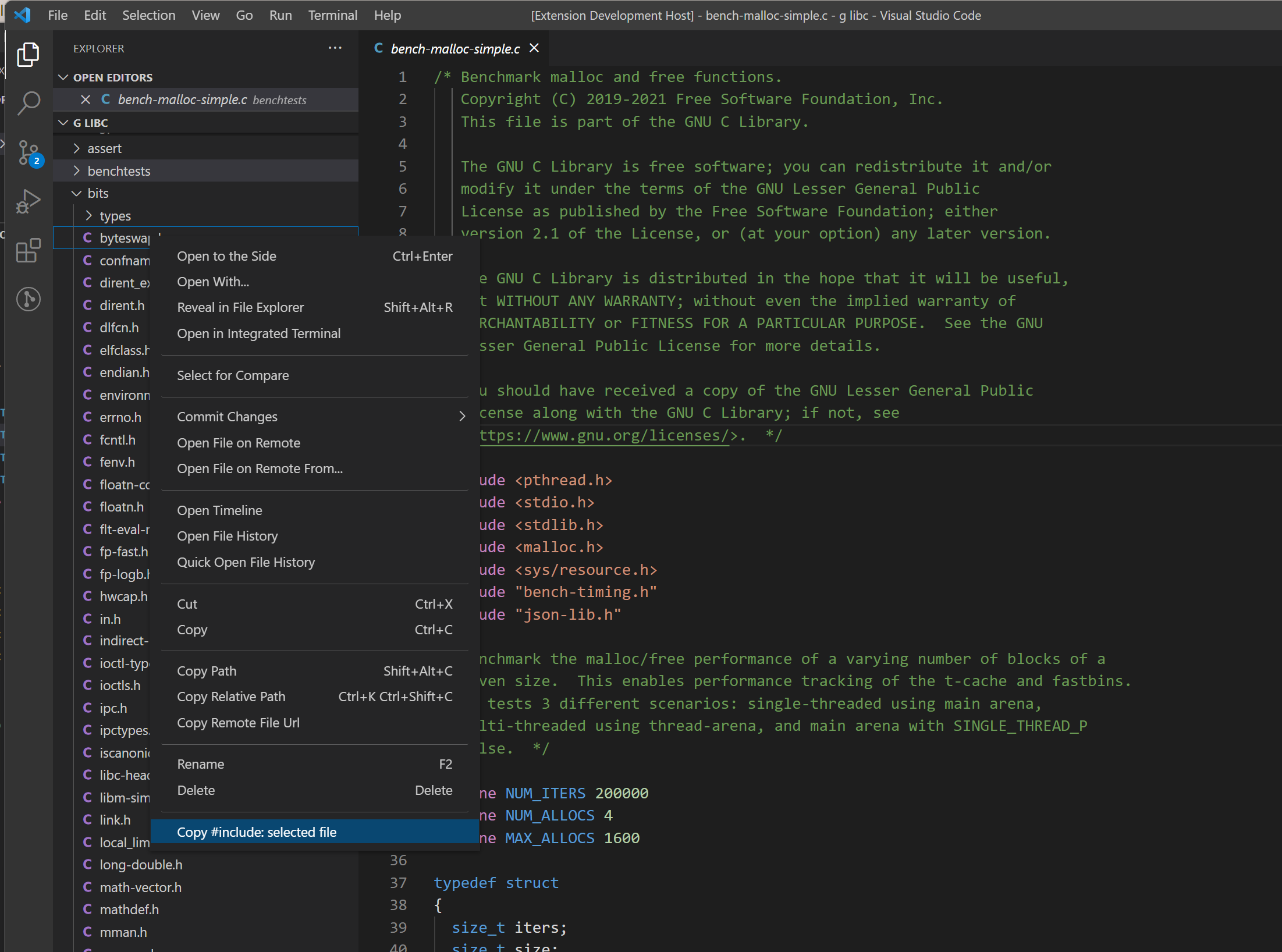Click Reveal in File Explorer option
This screenshot has width=1282, height=952.
240,307
